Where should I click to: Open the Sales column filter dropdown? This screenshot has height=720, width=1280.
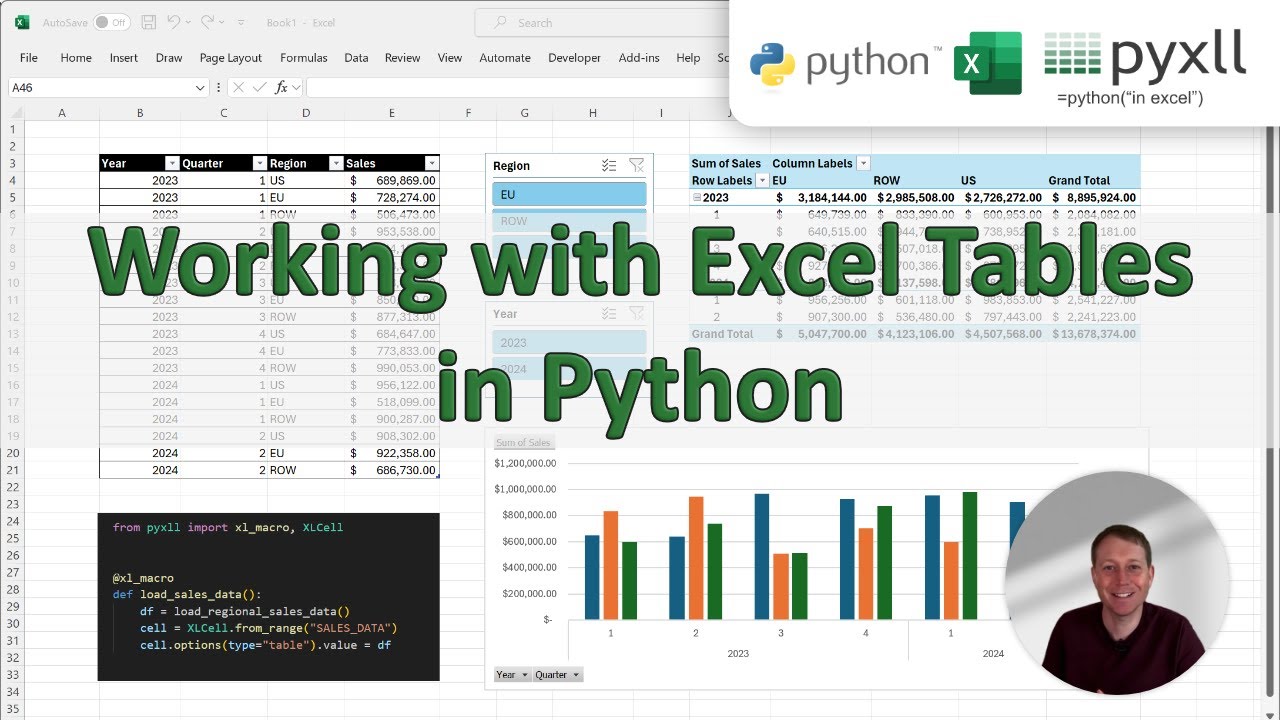(432, 163)
